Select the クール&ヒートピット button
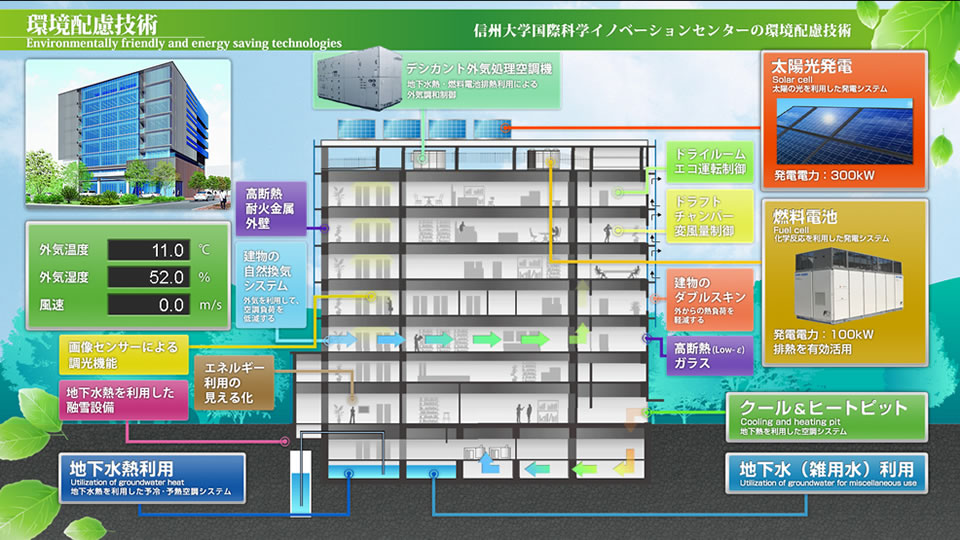The image size is (960, 540). tap(827, 417)
